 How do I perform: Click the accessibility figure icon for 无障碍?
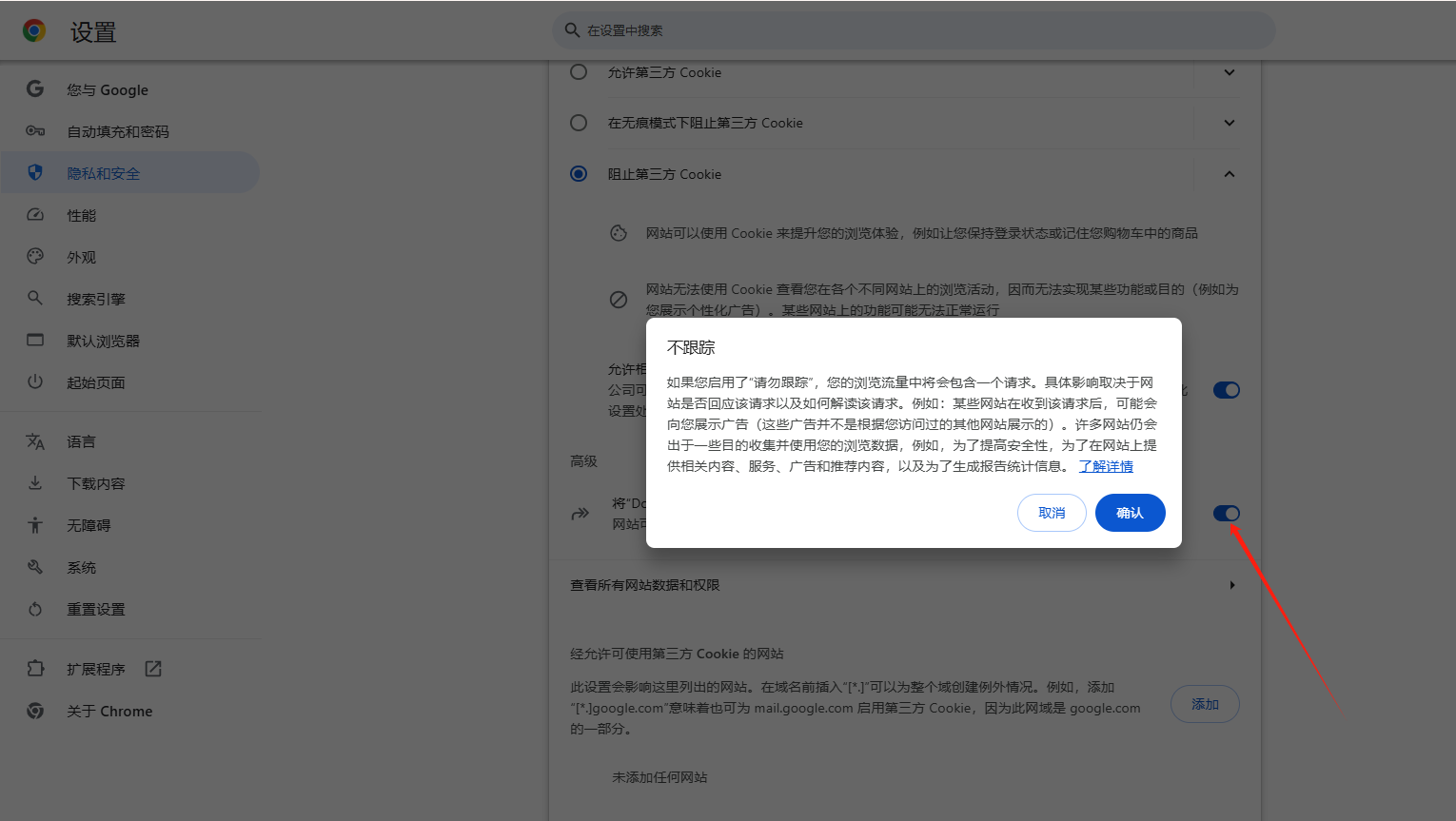click(x=35, y=524)
